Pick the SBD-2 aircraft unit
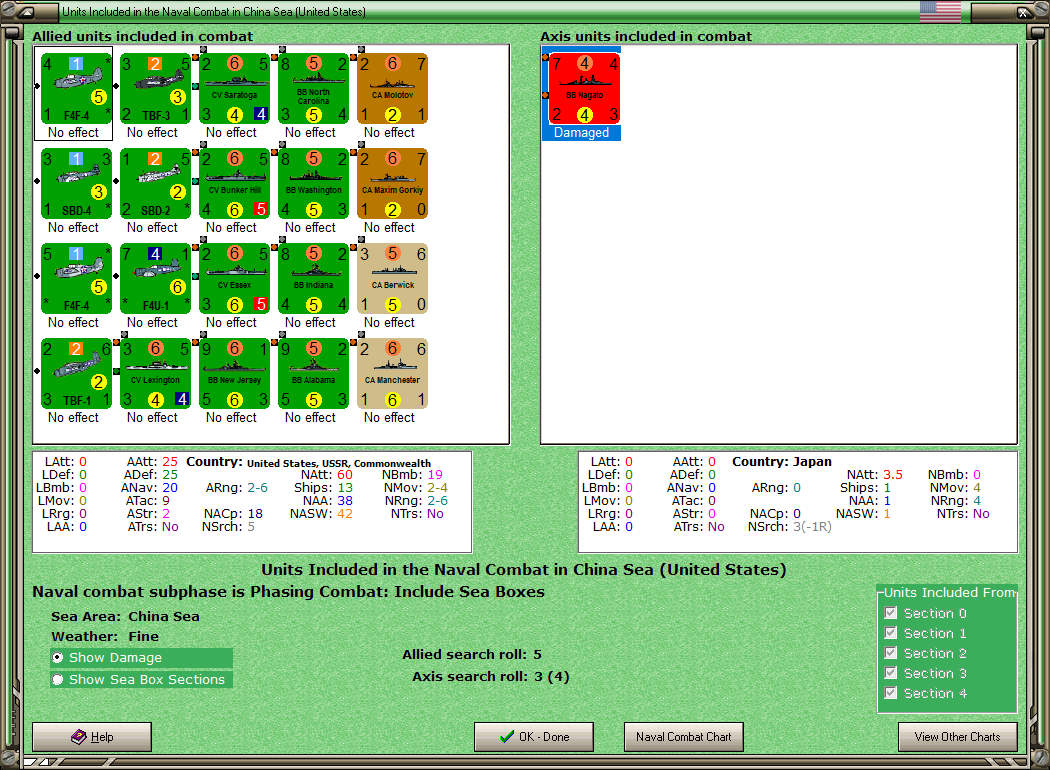1050x770 pixels. coord(155,183)
